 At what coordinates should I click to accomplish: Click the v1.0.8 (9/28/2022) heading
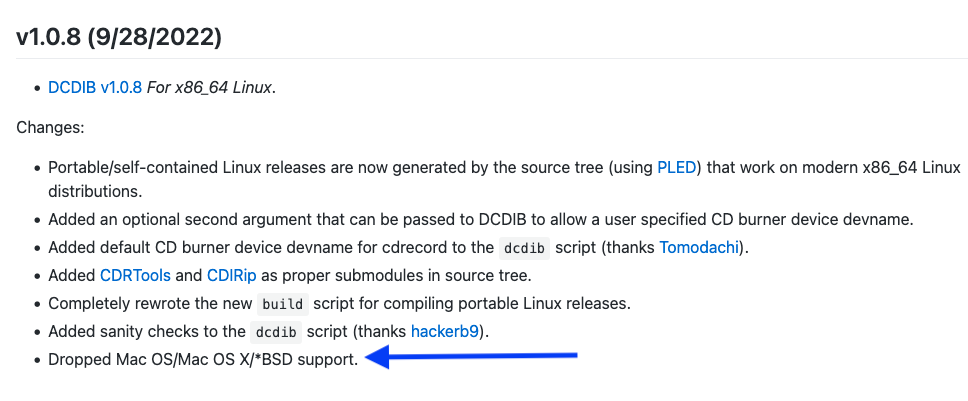coord(119,38)
